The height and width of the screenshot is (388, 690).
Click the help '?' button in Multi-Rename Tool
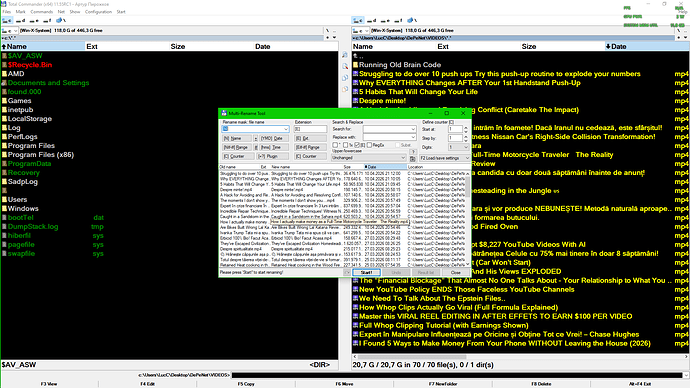[x=413, y=152]
